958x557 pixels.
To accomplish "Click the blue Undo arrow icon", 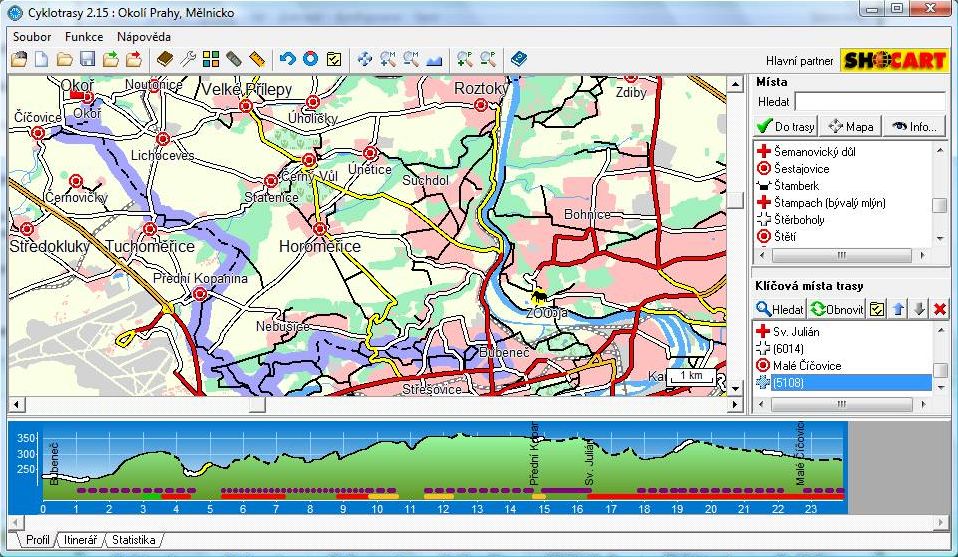I will pyautogui.click(x=287, y=59).
